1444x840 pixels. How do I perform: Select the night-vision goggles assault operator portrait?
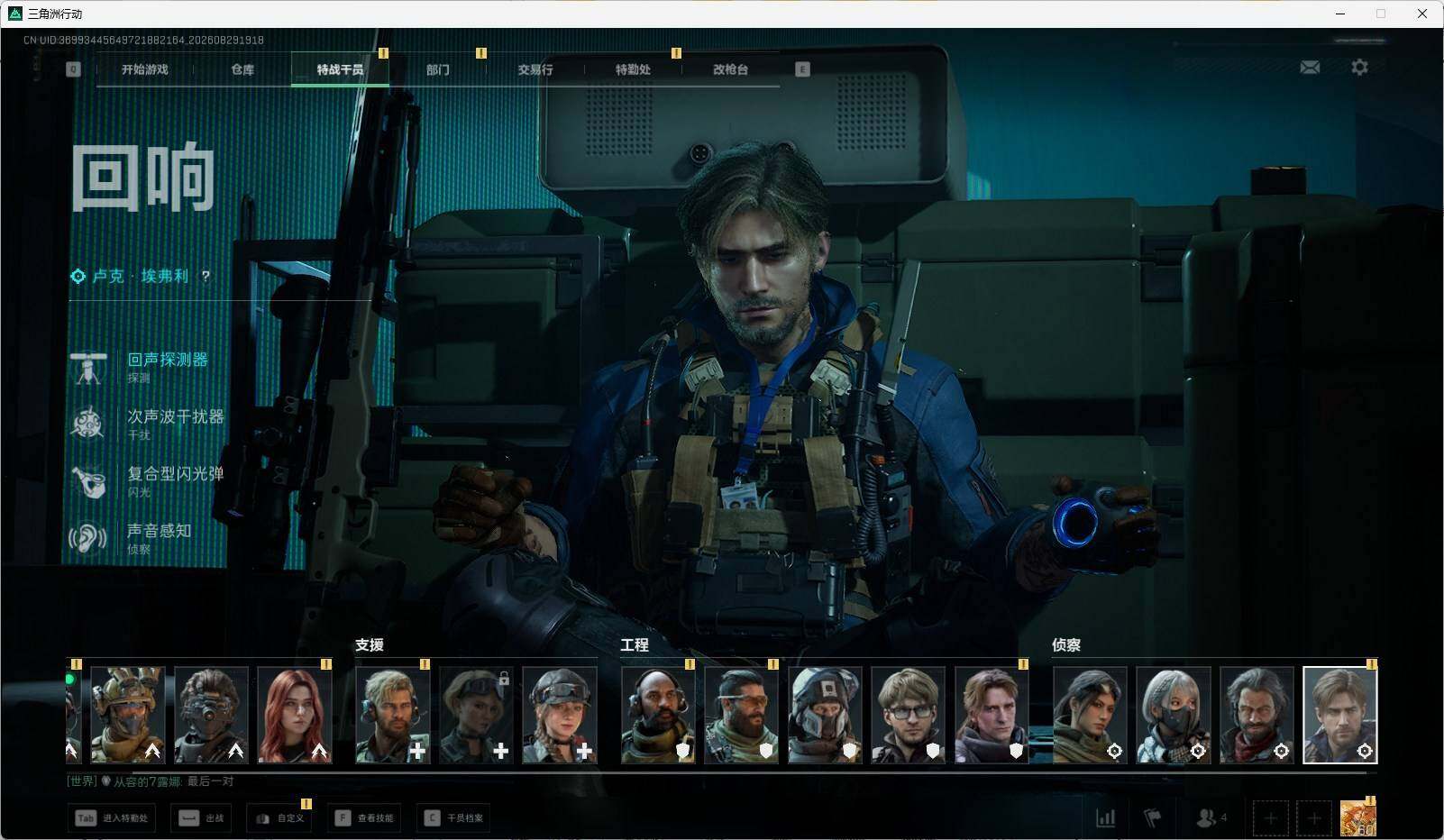click(211, 715)
